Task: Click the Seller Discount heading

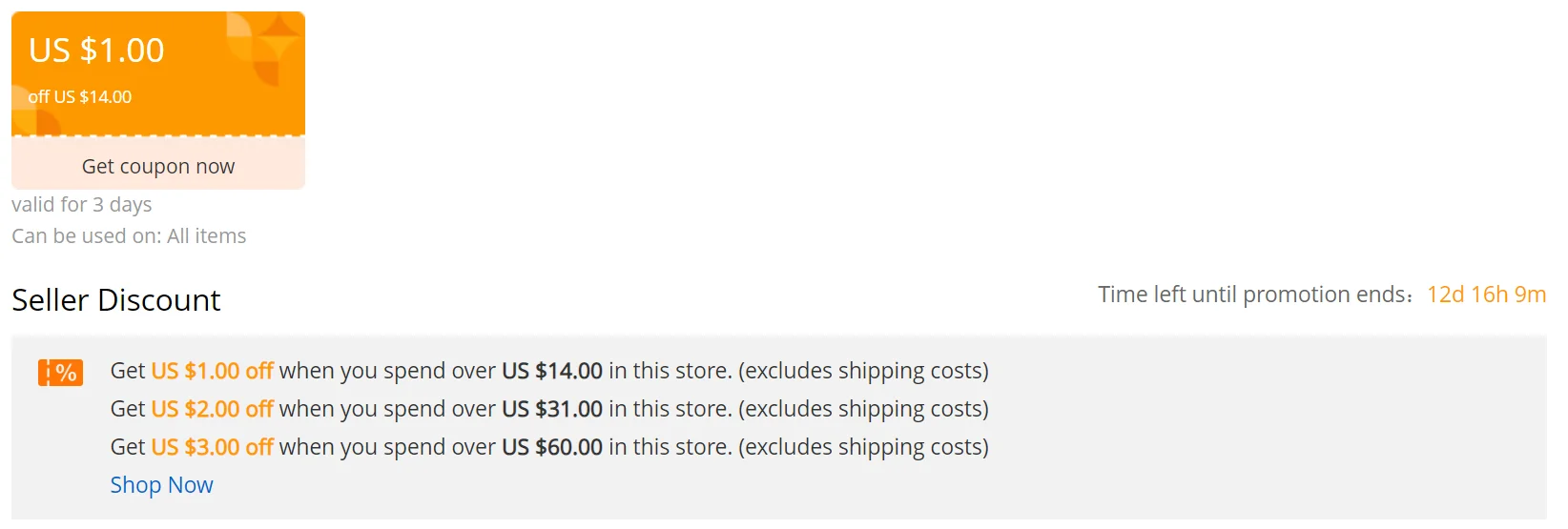Action: coord(115,300)
